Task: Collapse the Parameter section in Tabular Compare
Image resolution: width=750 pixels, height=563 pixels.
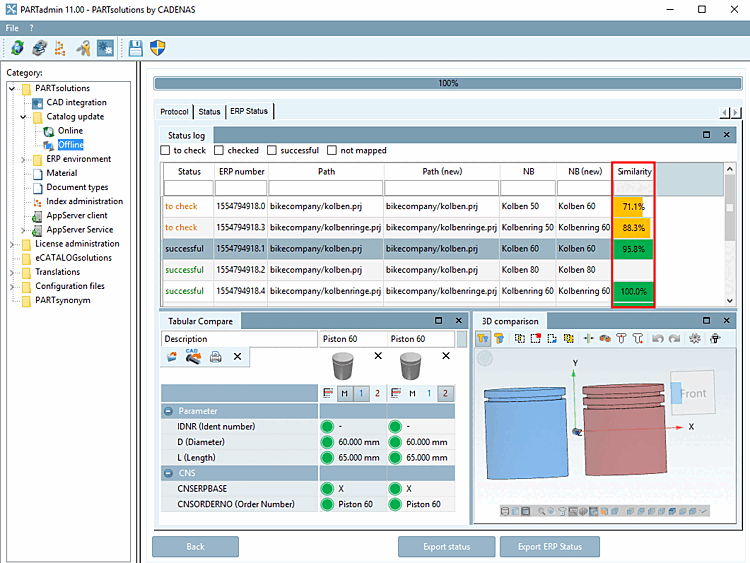Action: pos(168,411)
